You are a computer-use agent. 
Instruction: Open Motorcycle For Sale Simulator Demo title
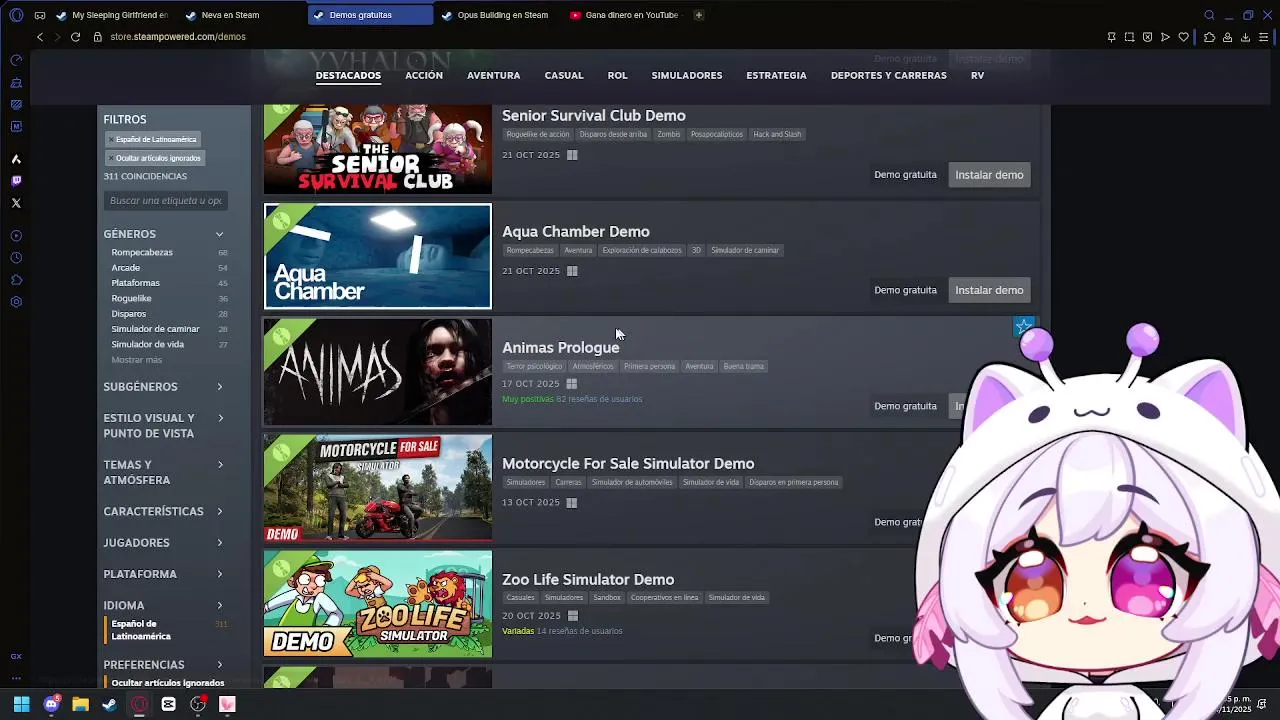coord(628,464)
